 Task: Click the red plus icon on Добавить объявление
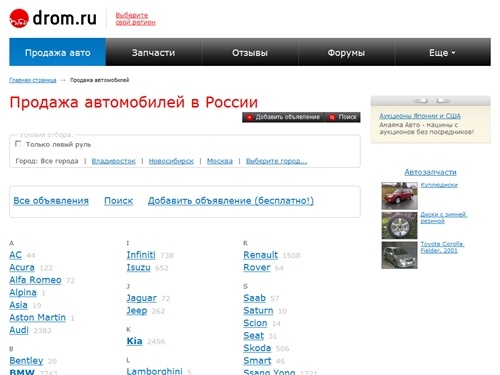249,117
